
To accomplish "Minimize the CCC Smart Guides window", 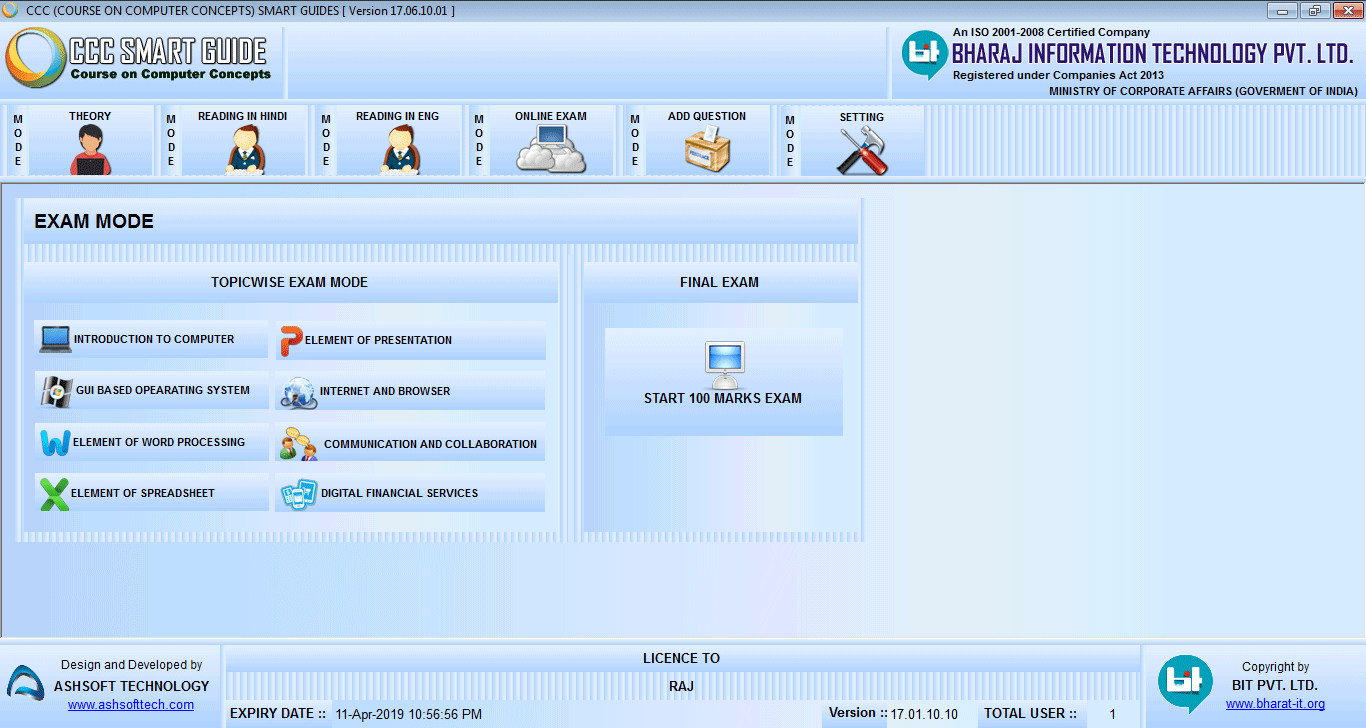I will pos(1283,10).
